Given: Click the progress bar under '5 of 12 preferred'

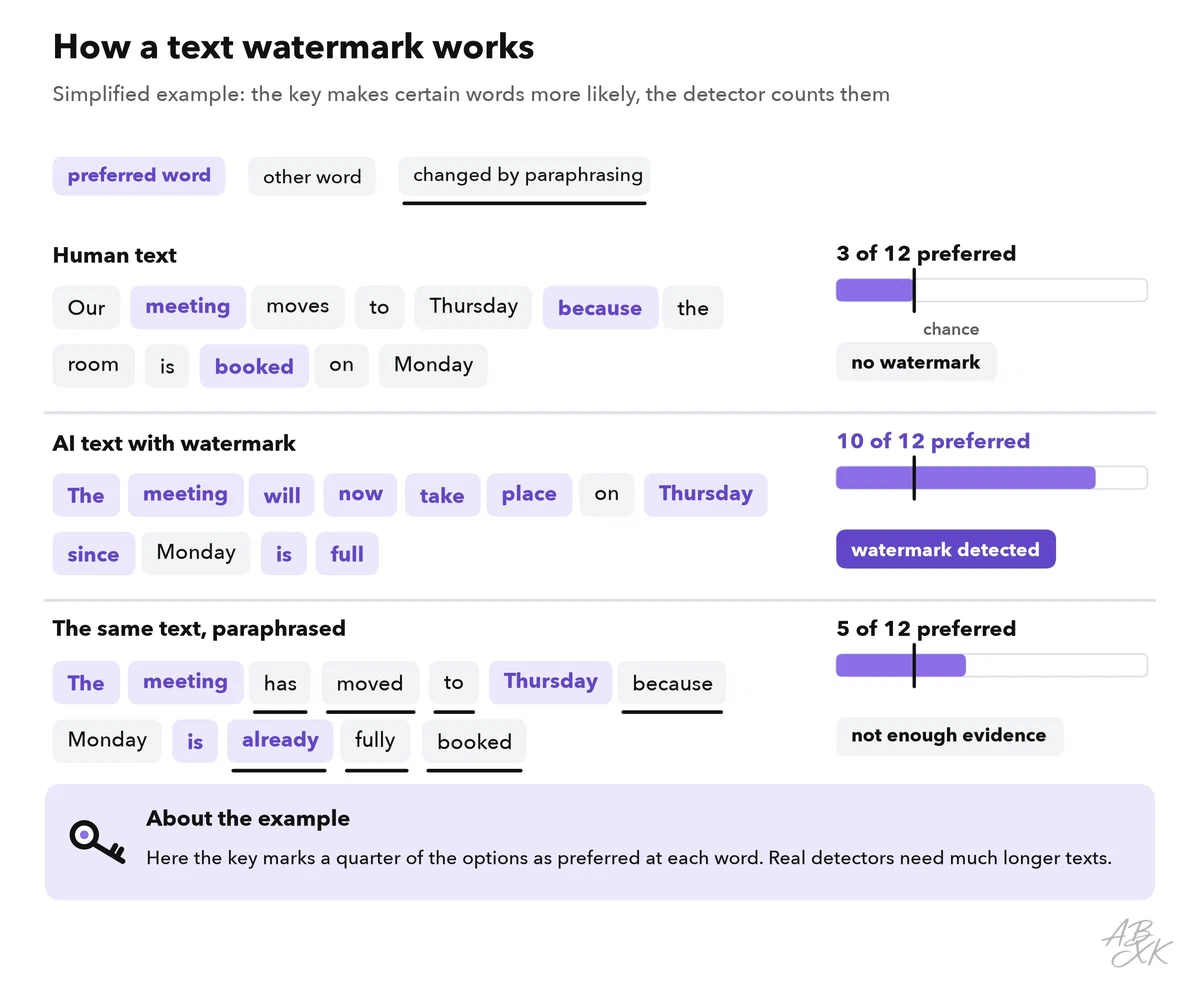Looking at the screenshot, I should (x=991, y=665).
